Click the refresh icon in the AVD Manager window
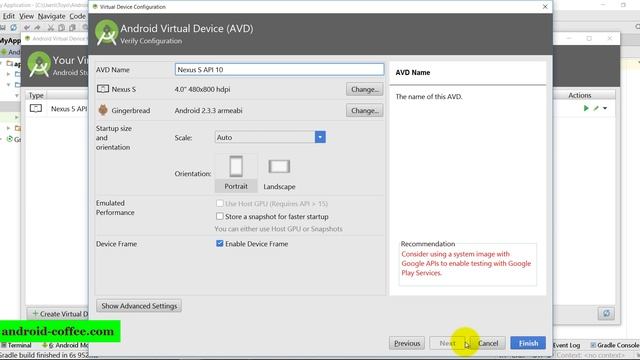The height and width of the screenshot is (360, 640). (x=606, y=313)
